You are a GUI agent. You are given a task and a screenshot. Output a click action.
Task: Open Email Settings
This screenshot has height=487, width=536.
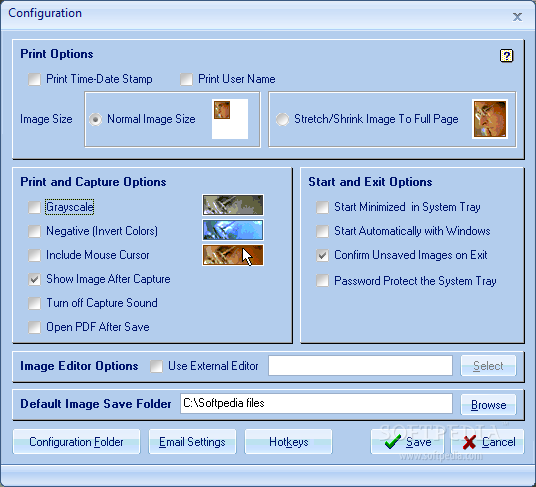pos(192,442)
